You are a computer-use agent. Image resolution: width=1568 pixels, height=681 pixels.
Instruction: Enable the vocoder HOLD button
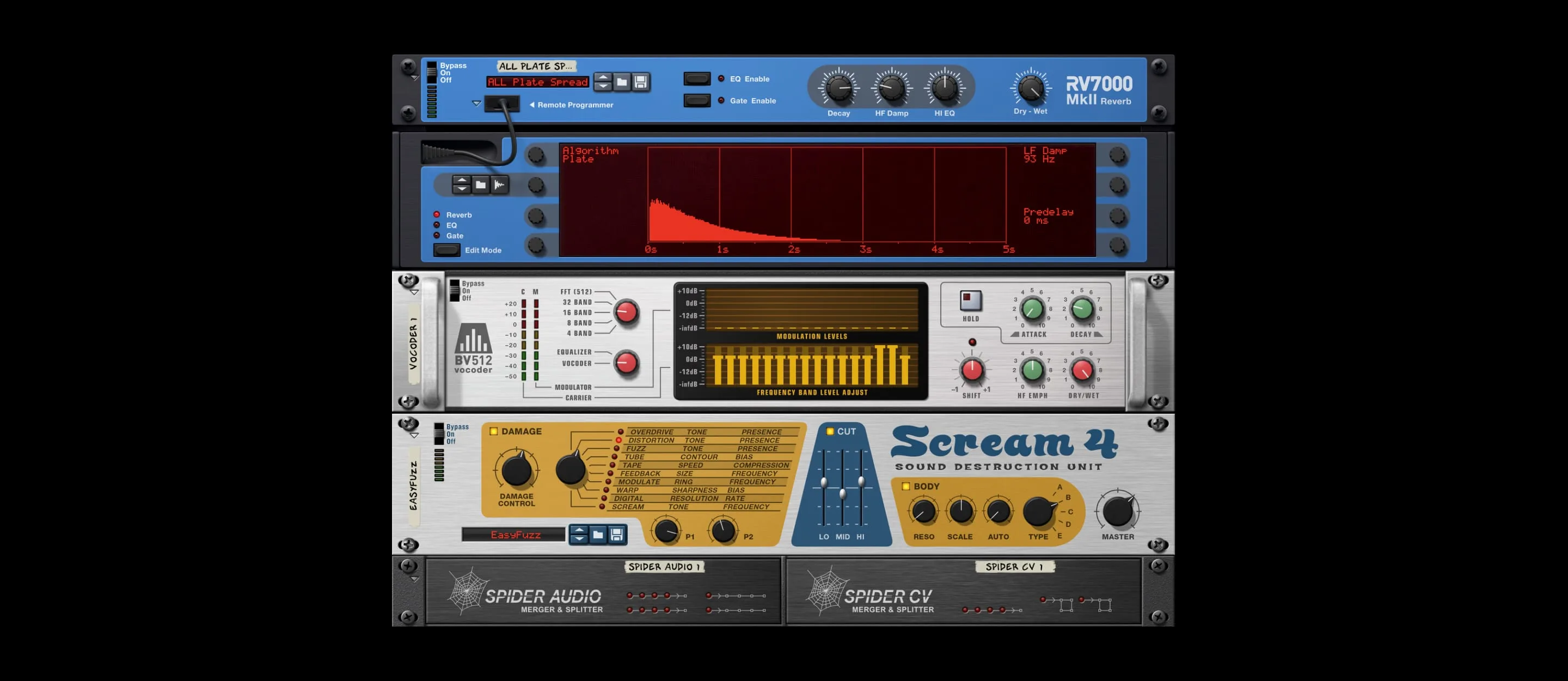[970, 300]
